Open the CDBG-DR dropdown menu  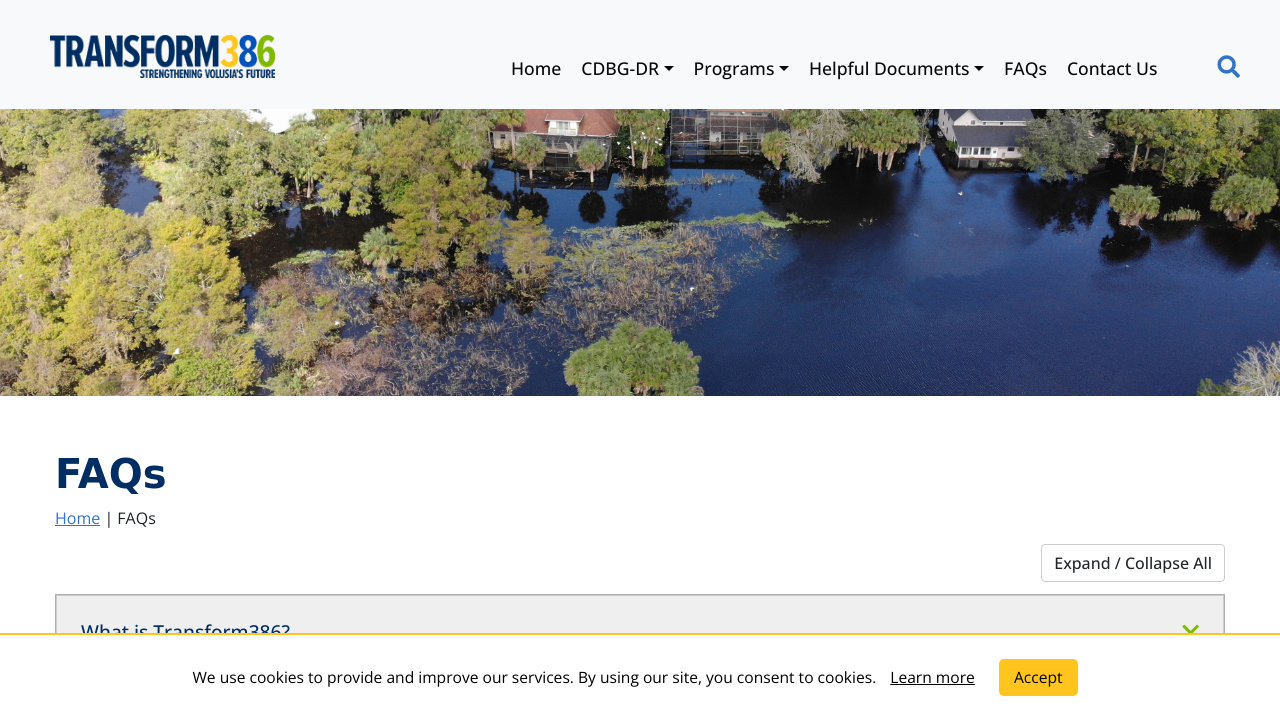627,69
